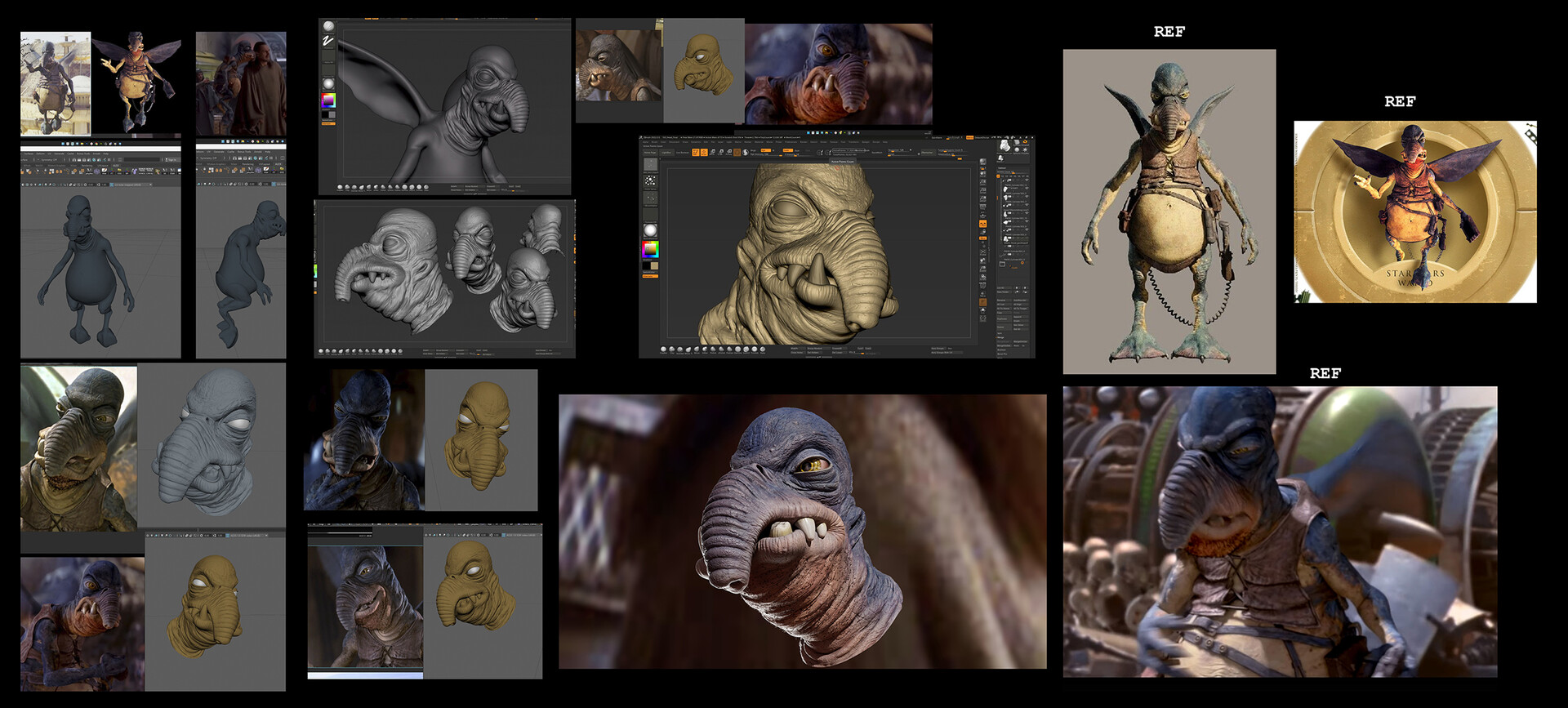Toggle orange Local symmetry icon on ZBrush right shelf
1568x708 pixels.
pos(983,224)
